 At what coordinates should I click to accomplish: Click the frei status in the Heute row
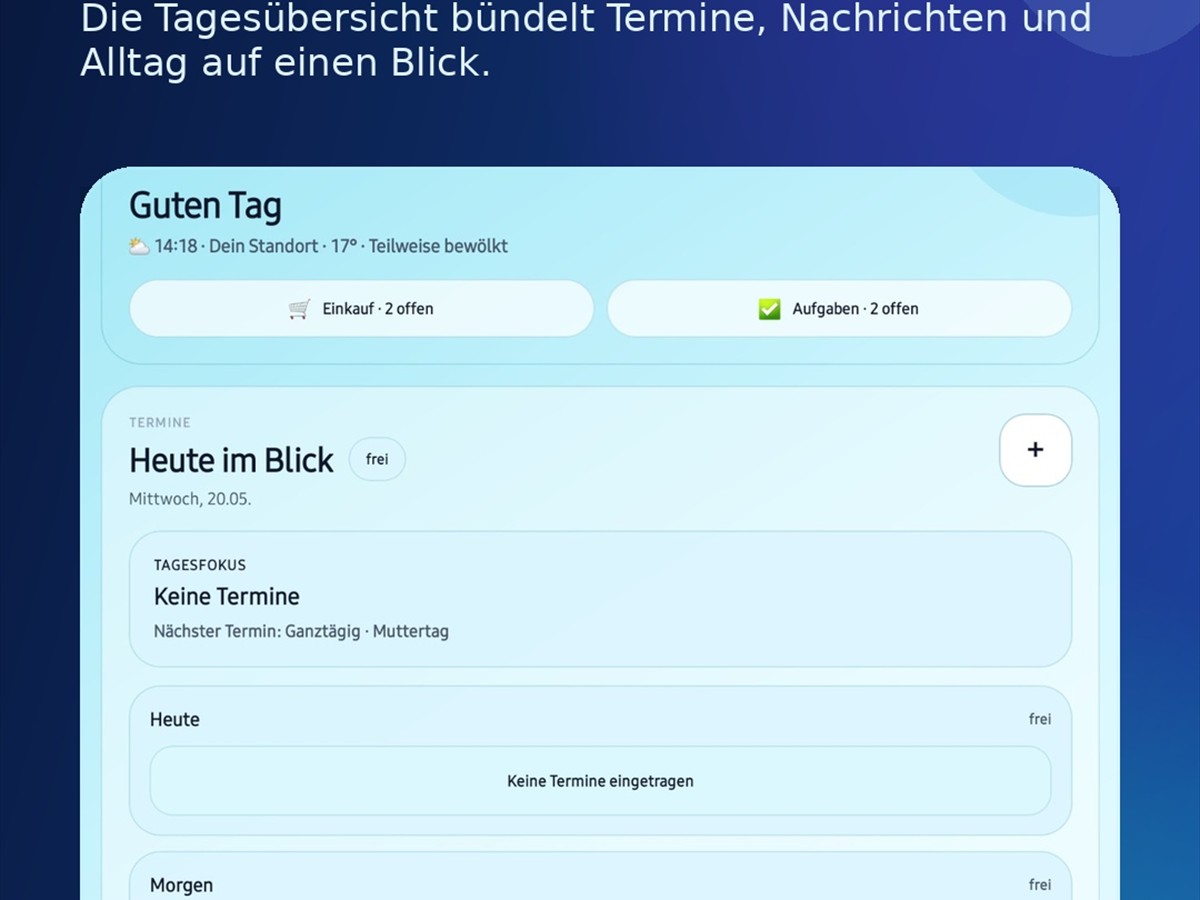[x=1040, y=719]
